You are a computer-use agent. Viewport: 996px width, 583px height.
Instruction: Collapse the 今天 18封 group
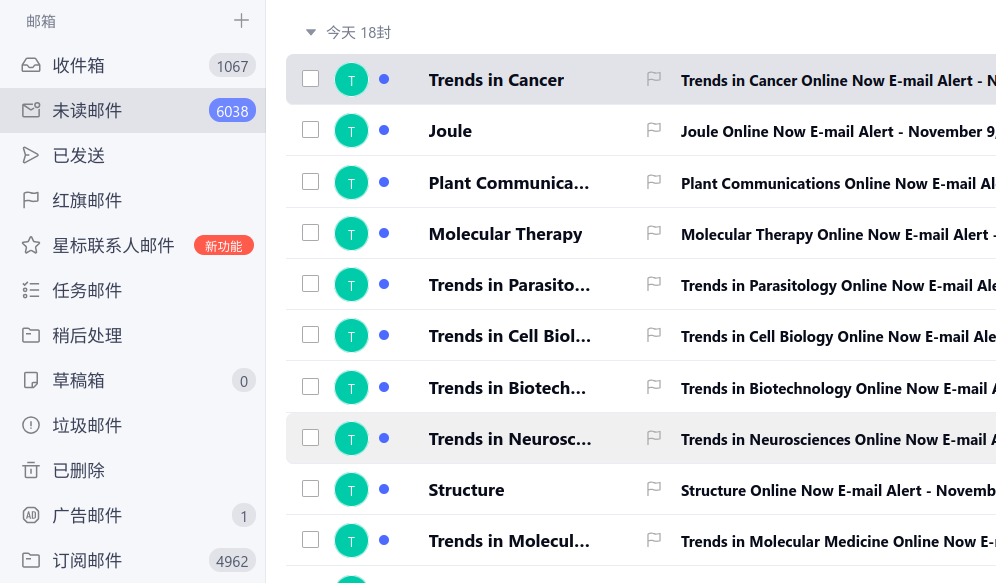[x=311, y=32]
